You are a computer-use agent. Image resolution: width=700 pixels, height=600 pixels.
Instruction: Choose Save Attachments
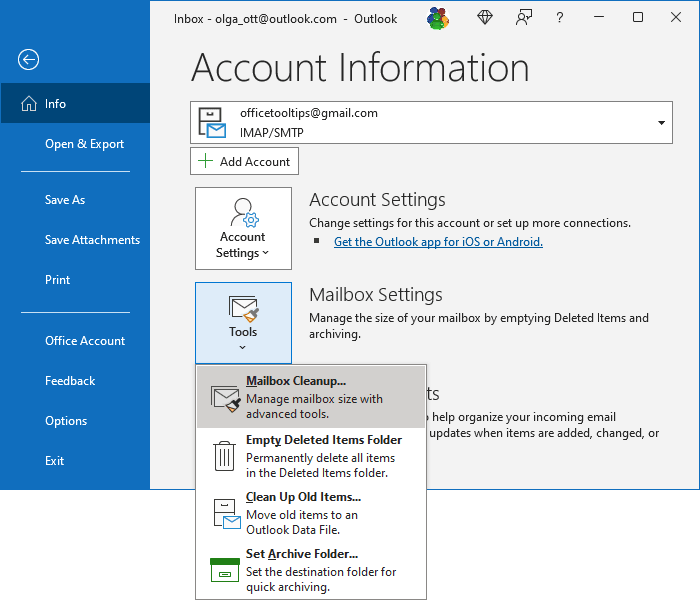point(75,240)
